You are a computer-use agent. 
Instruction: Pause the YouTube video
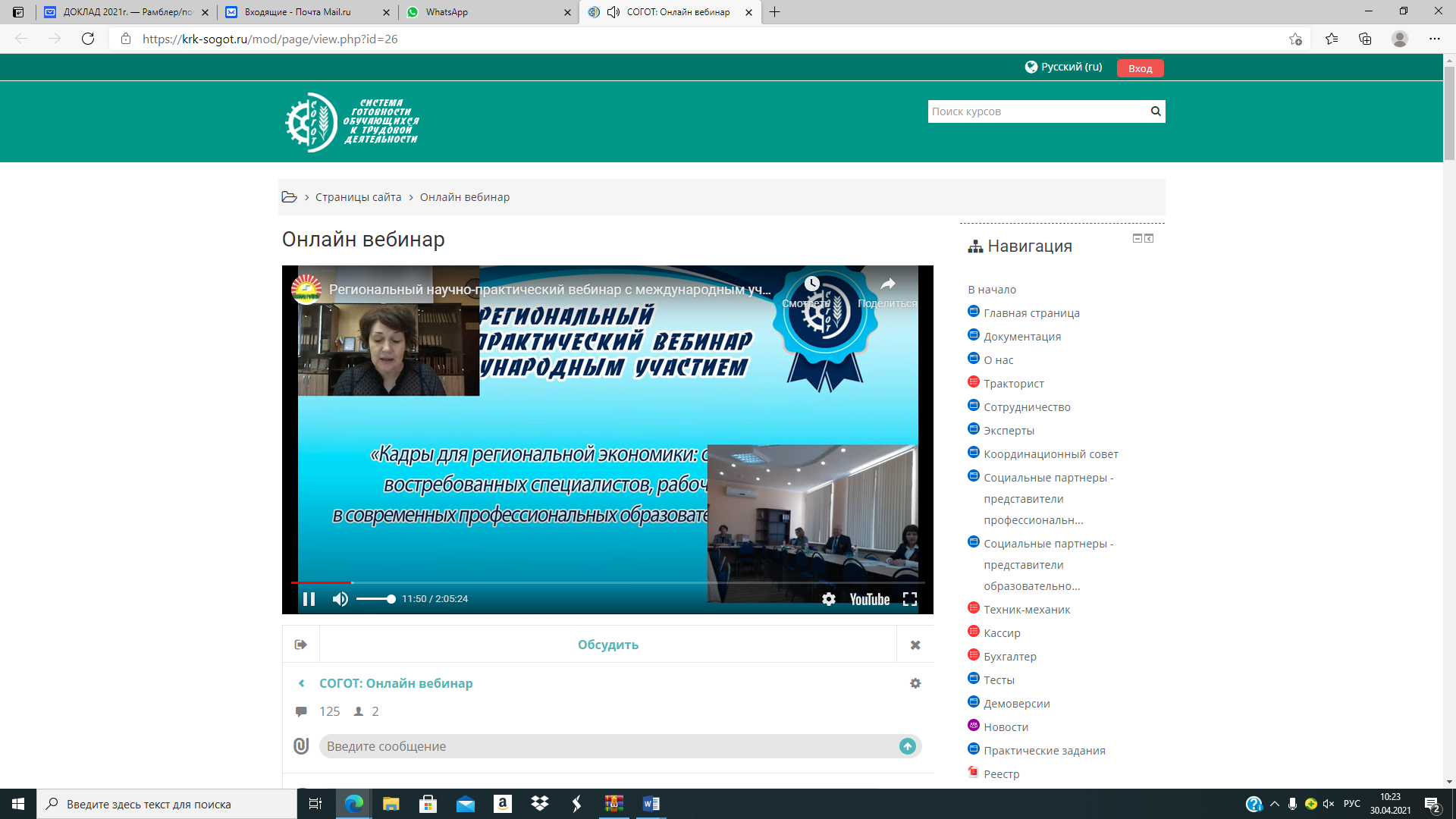(x=309, y=599)
